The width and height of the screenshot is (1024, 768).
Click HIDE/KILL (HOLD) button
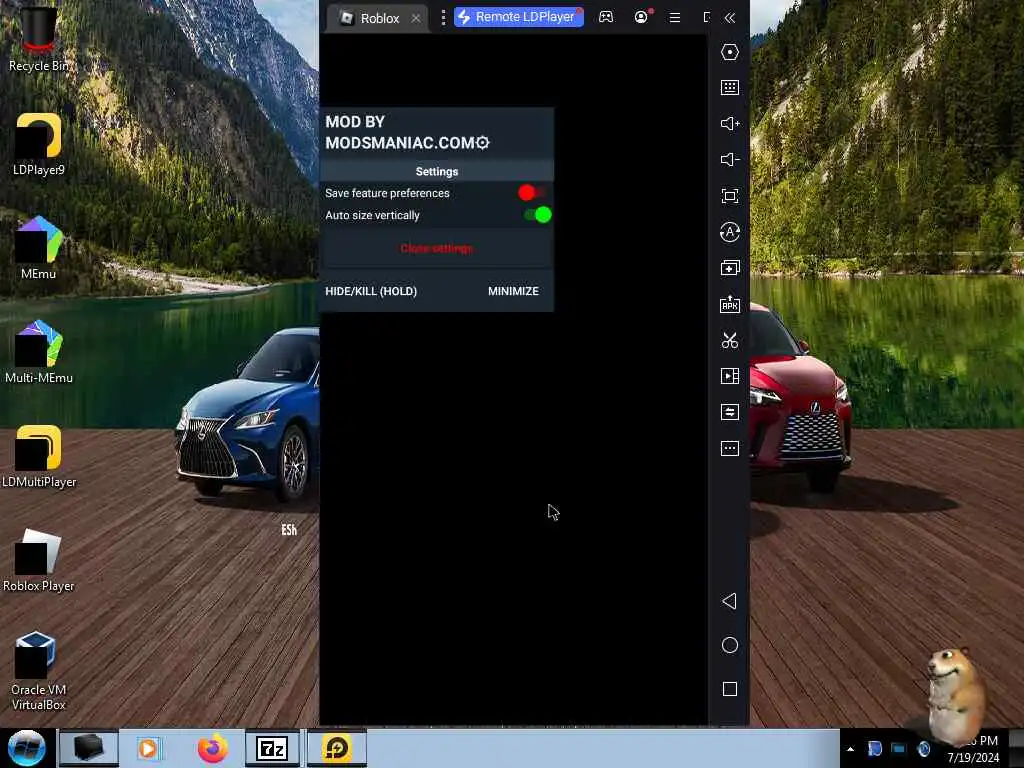tap(371, 291)
